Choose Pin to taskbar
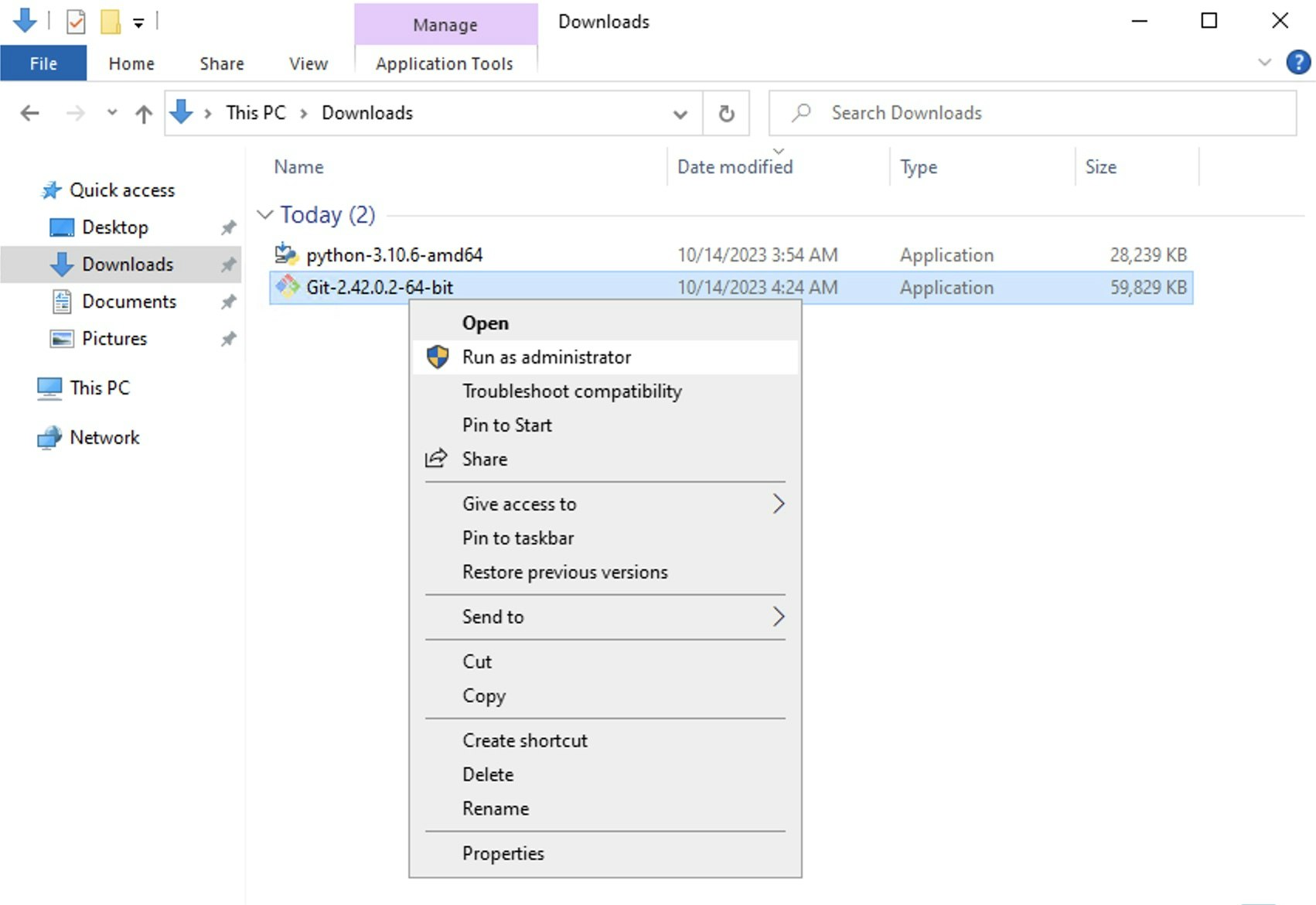This screenshot has width=1316, height=905. pyautogui.click(x=605, y=538)
